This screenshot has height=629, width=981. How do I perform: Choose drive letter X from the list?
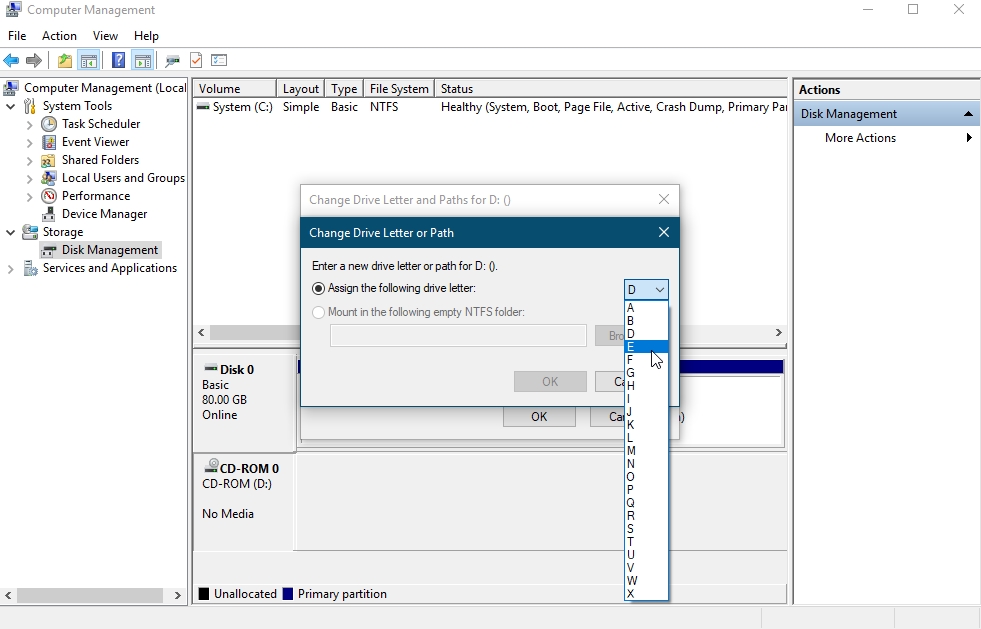point(646,594)
